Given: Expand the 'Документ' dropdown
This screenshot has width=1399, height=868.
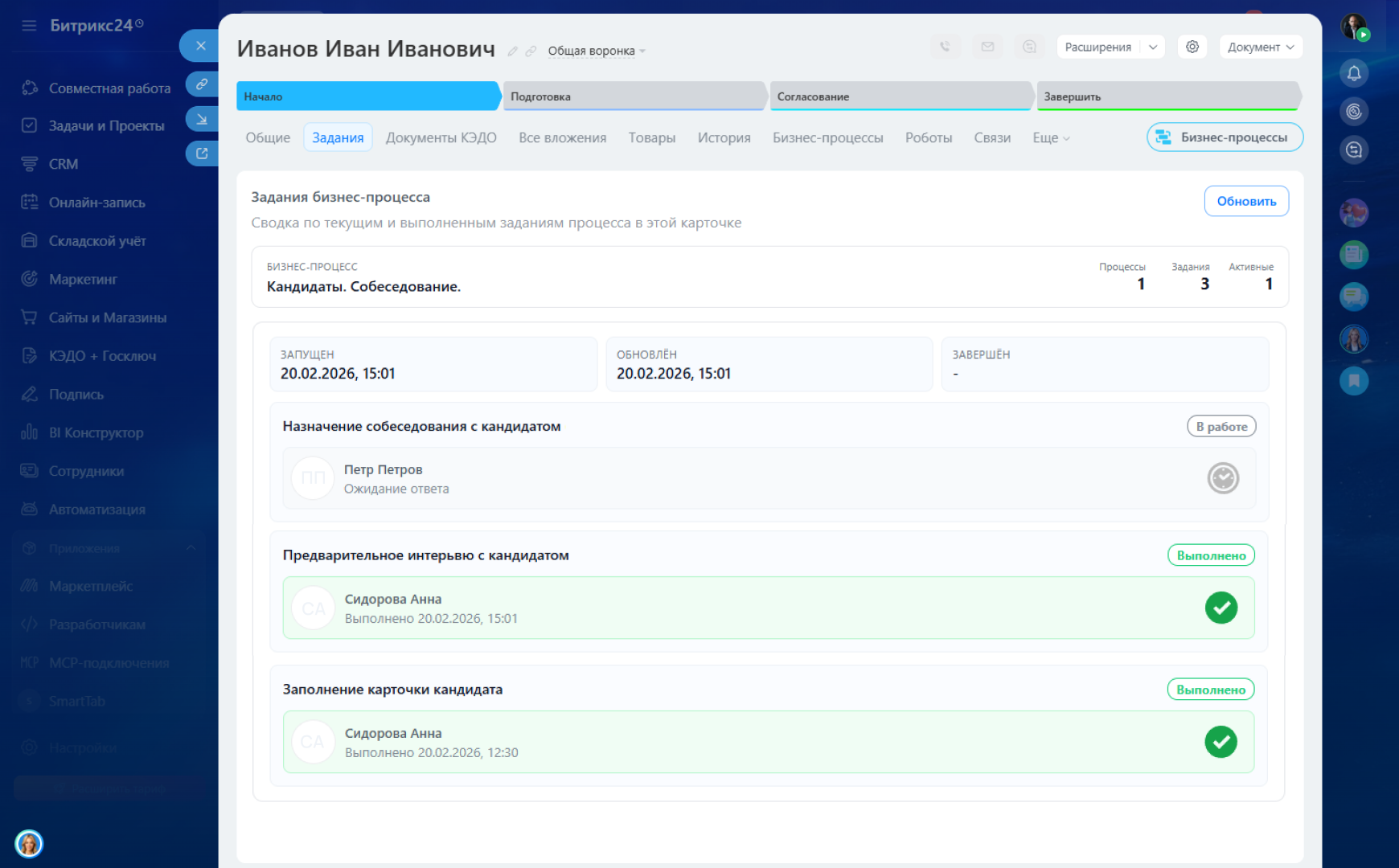Looking at the screenshot, I should (1260, 47).
